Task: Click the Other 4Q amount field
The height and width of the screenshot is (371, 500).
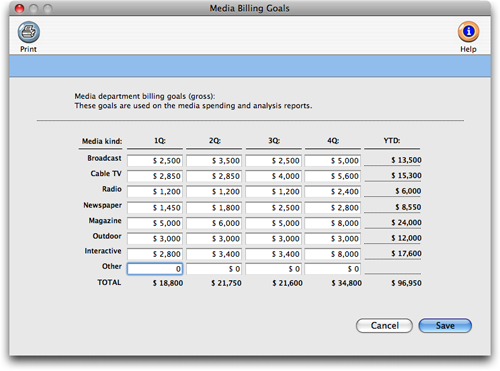Action: click(333, 269)
